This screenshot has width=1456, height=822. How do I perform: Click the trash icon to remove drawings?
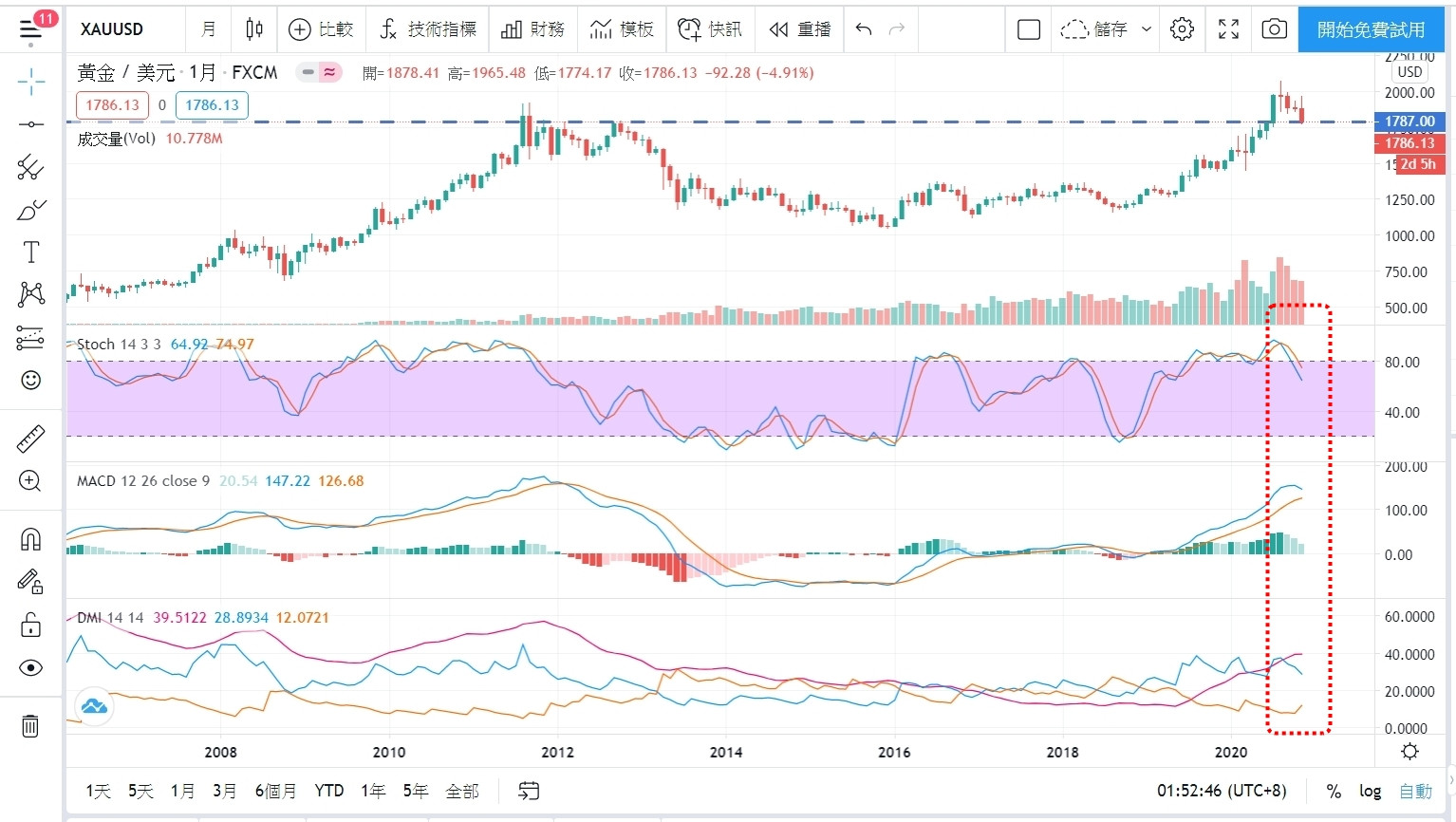click(30, 726)
